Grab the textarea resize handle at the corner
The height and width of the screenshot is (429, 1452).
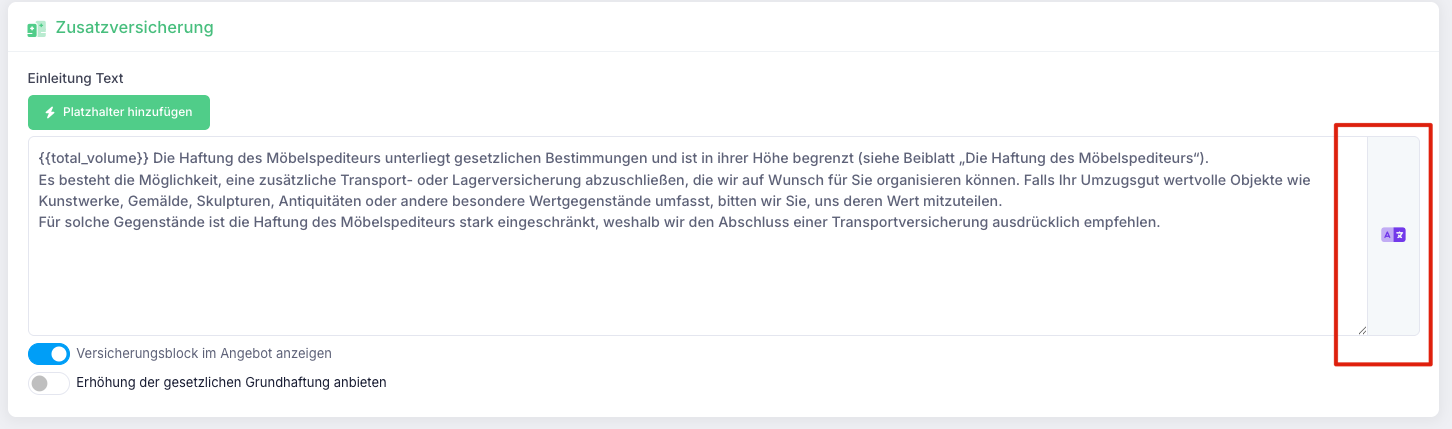pyautogui.click(x=1361, y=330)
